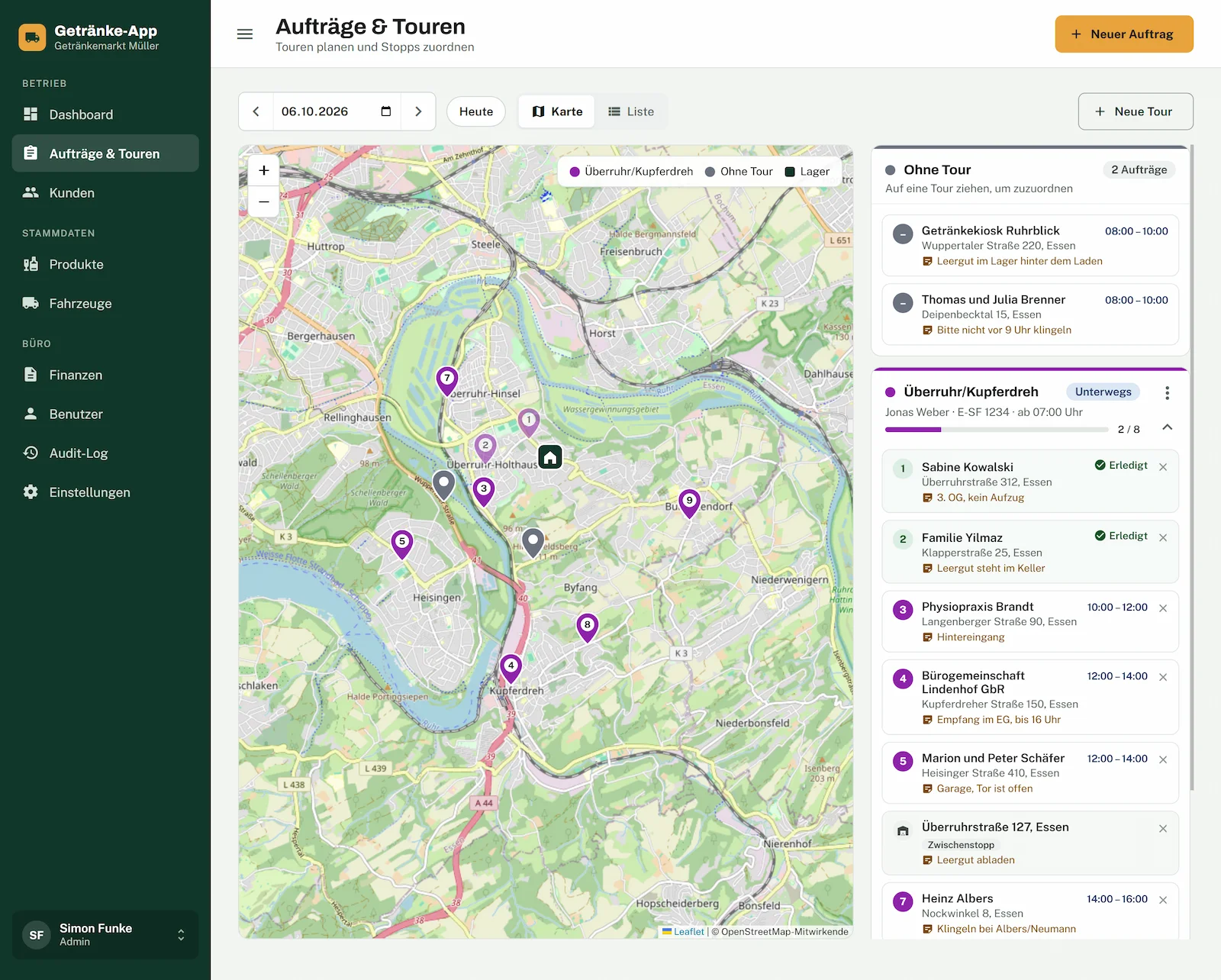The image size is (1221, 980).
Task: Jump to Heute
Action: pyautogui.click(x=476, y=111)
